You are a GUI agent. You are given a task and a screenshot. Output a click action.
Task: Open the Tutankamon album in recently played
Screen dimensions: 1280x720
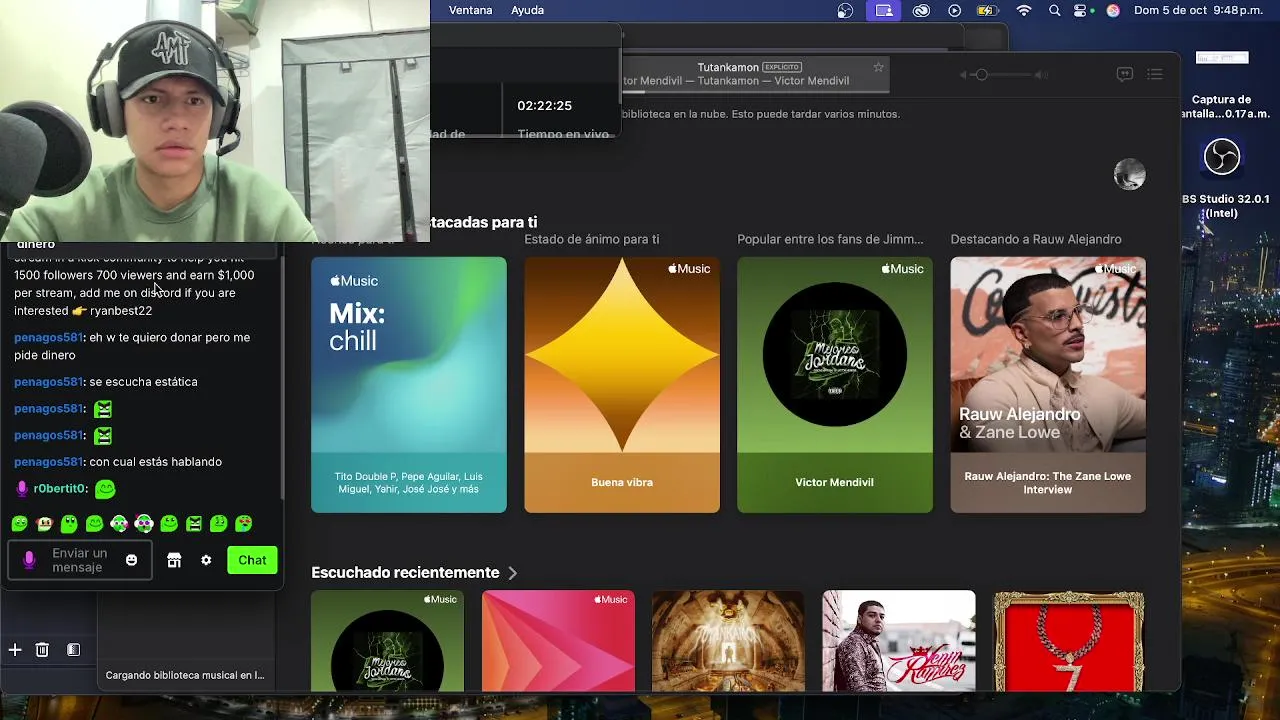728,641
